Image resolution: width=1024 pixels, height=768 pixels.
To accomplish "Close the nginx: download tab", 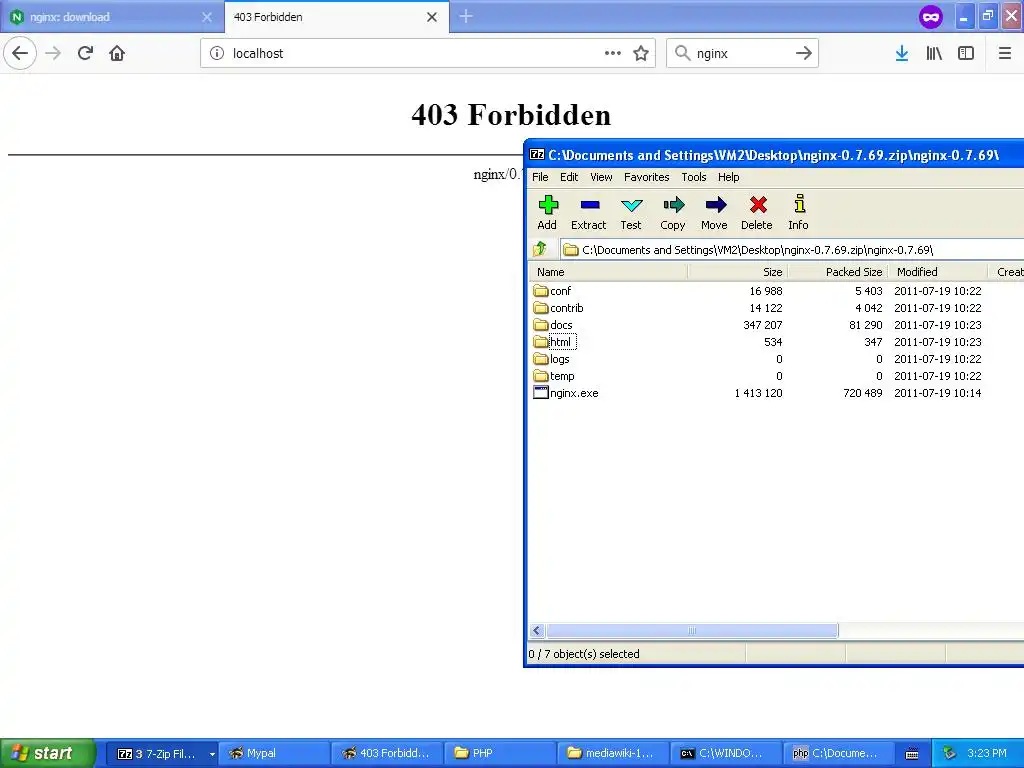I will [207, 17].
